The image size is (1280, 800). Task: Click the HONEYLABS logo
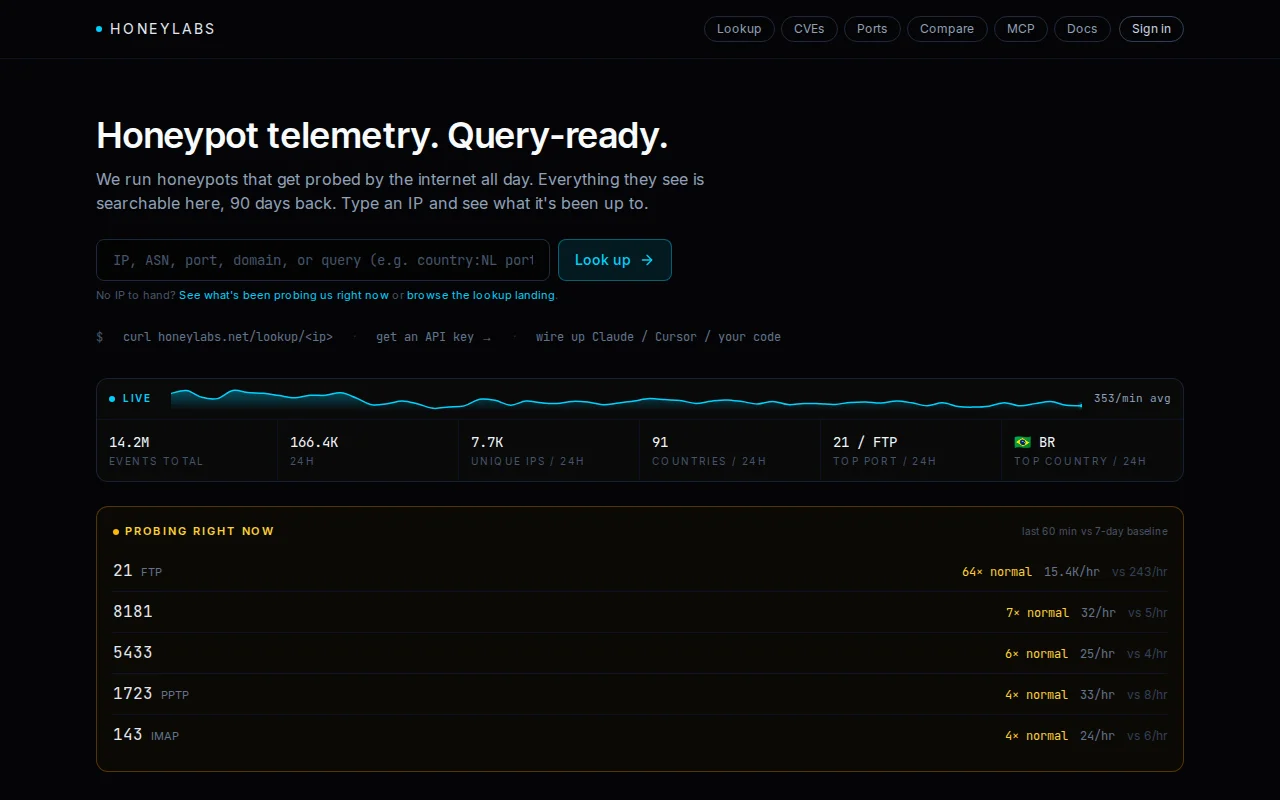(156, 29)
